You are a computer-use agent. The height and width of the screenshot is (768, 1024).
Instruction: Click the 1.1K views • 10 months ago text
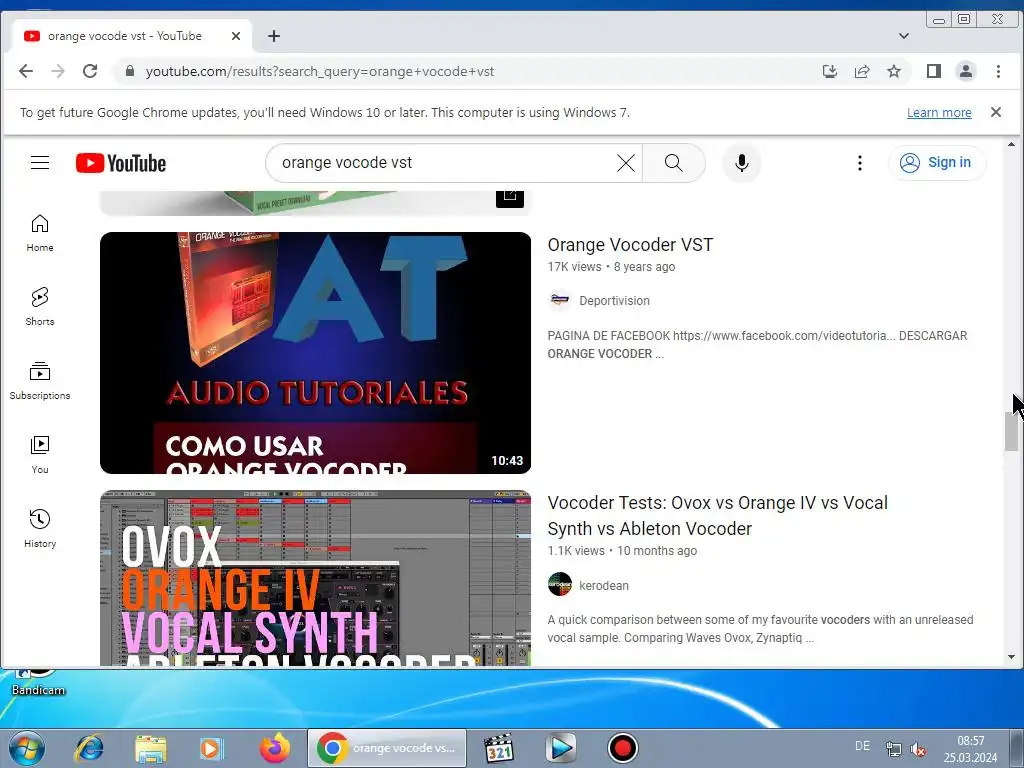click(x=622, y=551)
